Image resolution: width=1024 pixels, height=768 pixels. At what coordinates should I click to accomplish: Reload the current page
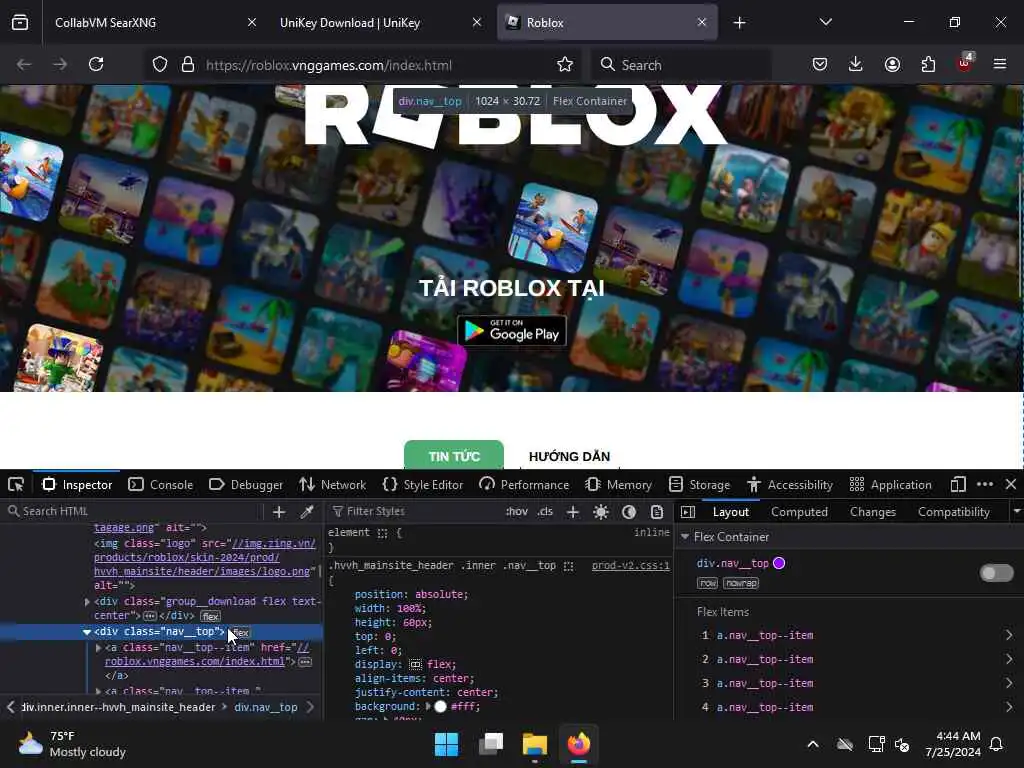point(96,64)
